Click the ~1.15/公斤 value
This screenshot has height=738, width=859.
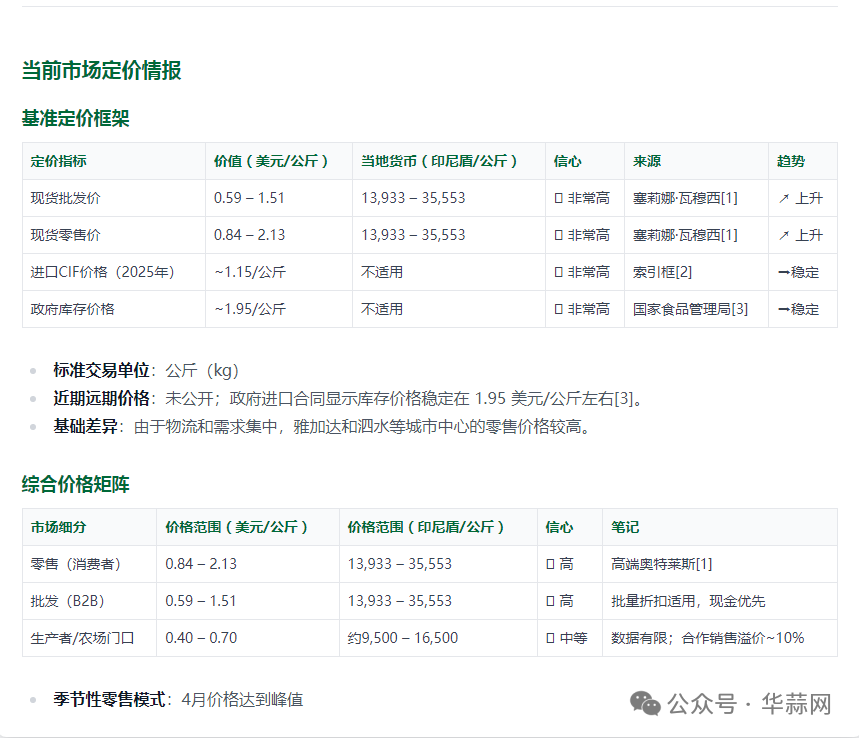[x=250, y=272]
